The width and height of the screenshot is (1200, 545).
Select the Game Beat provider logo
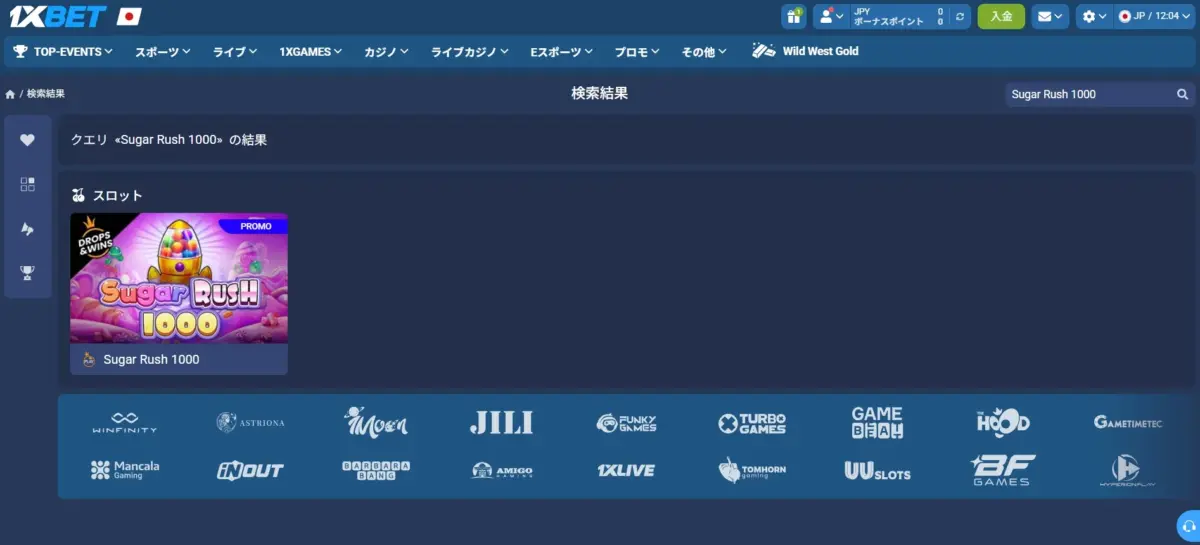coord(877,422)
